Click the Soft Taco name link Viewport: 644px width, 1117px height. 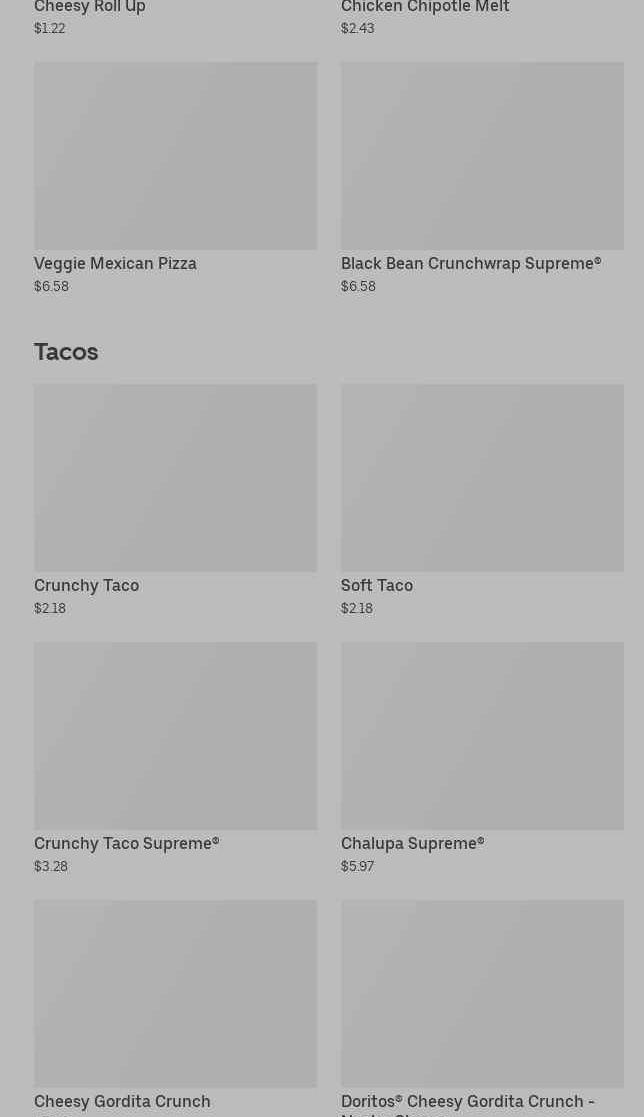(376, 586)
